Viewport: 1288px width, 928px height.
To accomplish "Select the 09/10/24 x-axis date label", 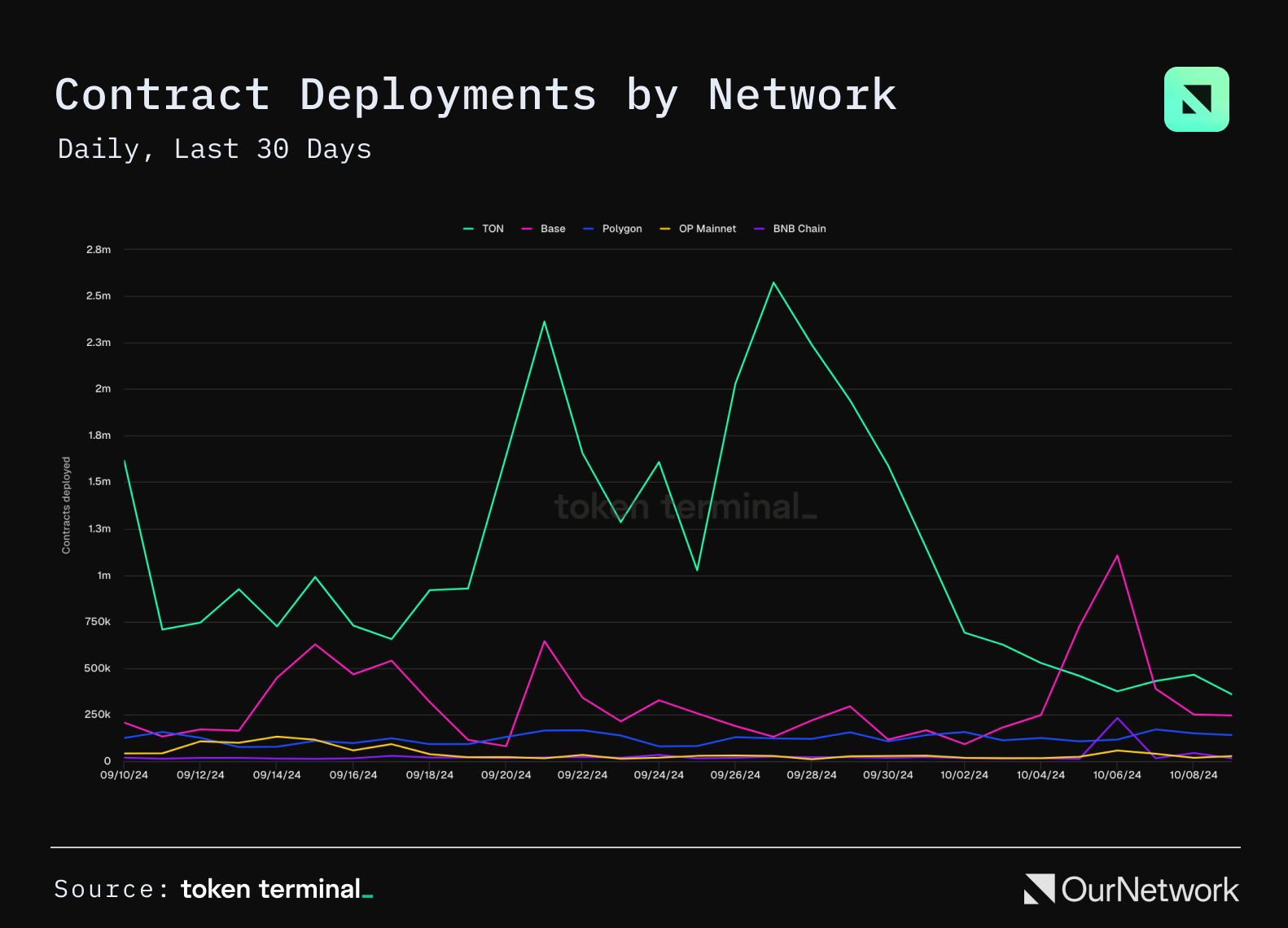I will tap(124, 775).
